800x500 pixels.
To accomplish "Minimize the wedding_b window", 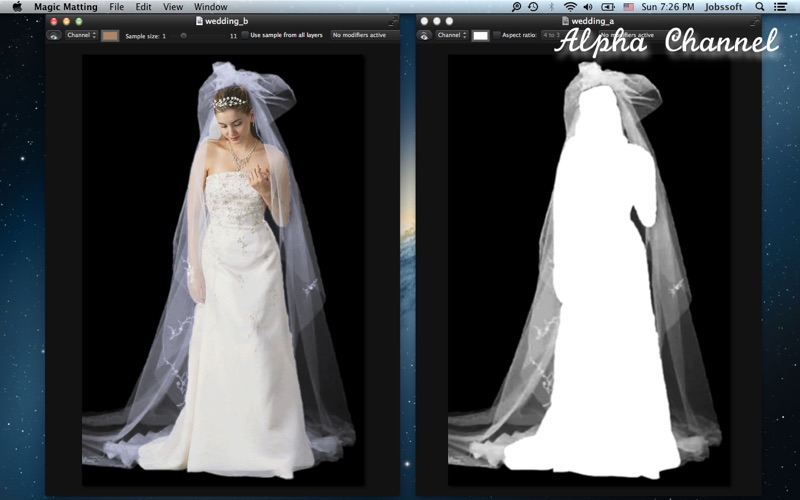I will coord(66,21).
